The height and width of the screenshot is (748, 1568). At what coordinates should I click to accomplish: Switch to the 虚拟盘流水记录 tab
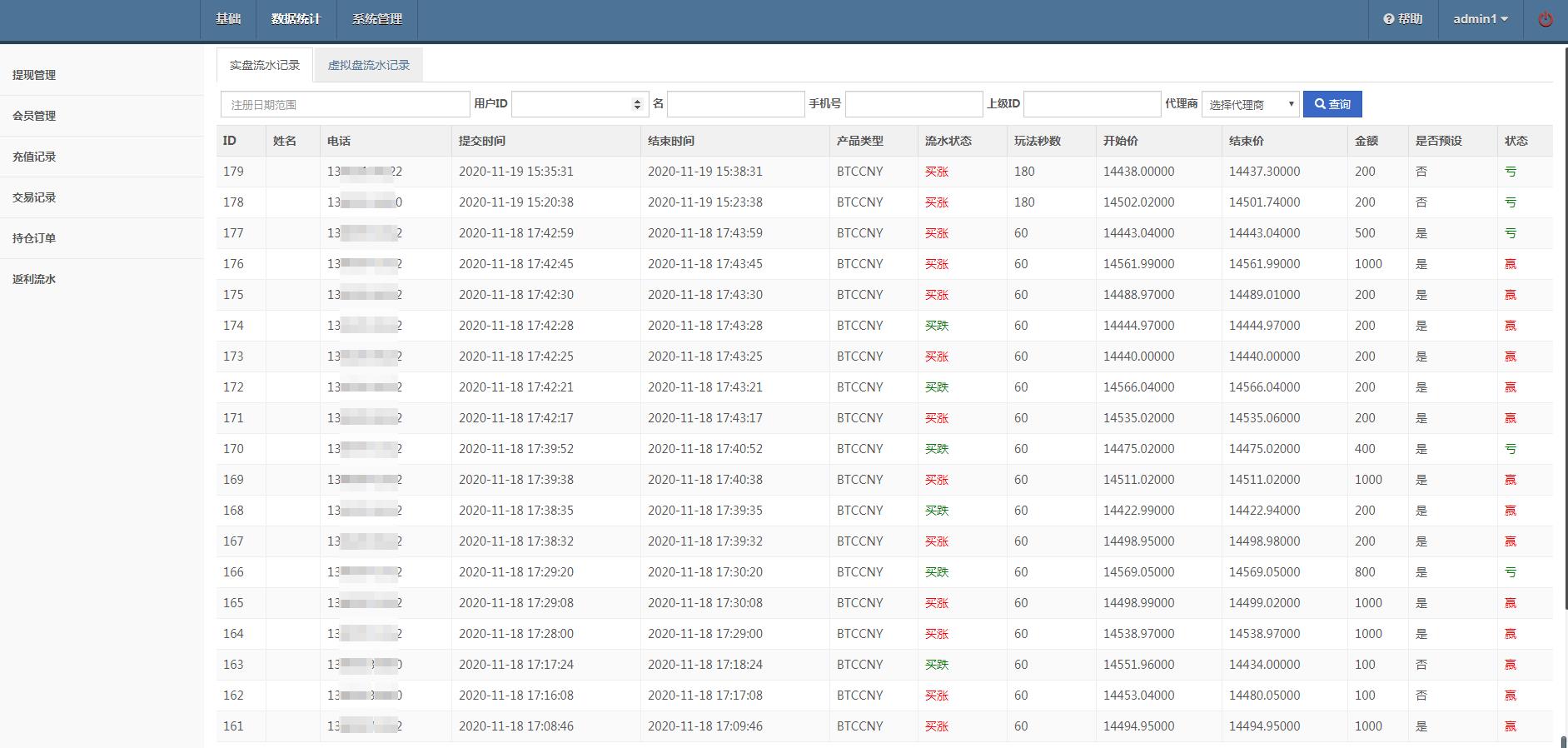point(369,65)
